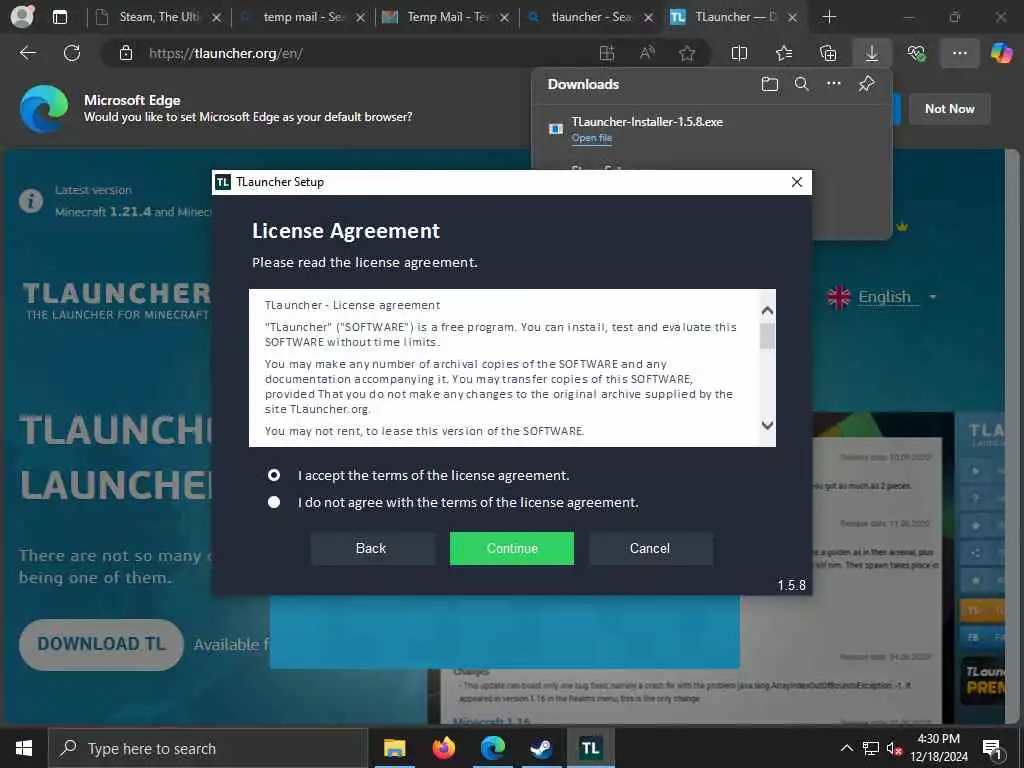Open Edge Settings and more menu
1024x768 pixels.
959,53
